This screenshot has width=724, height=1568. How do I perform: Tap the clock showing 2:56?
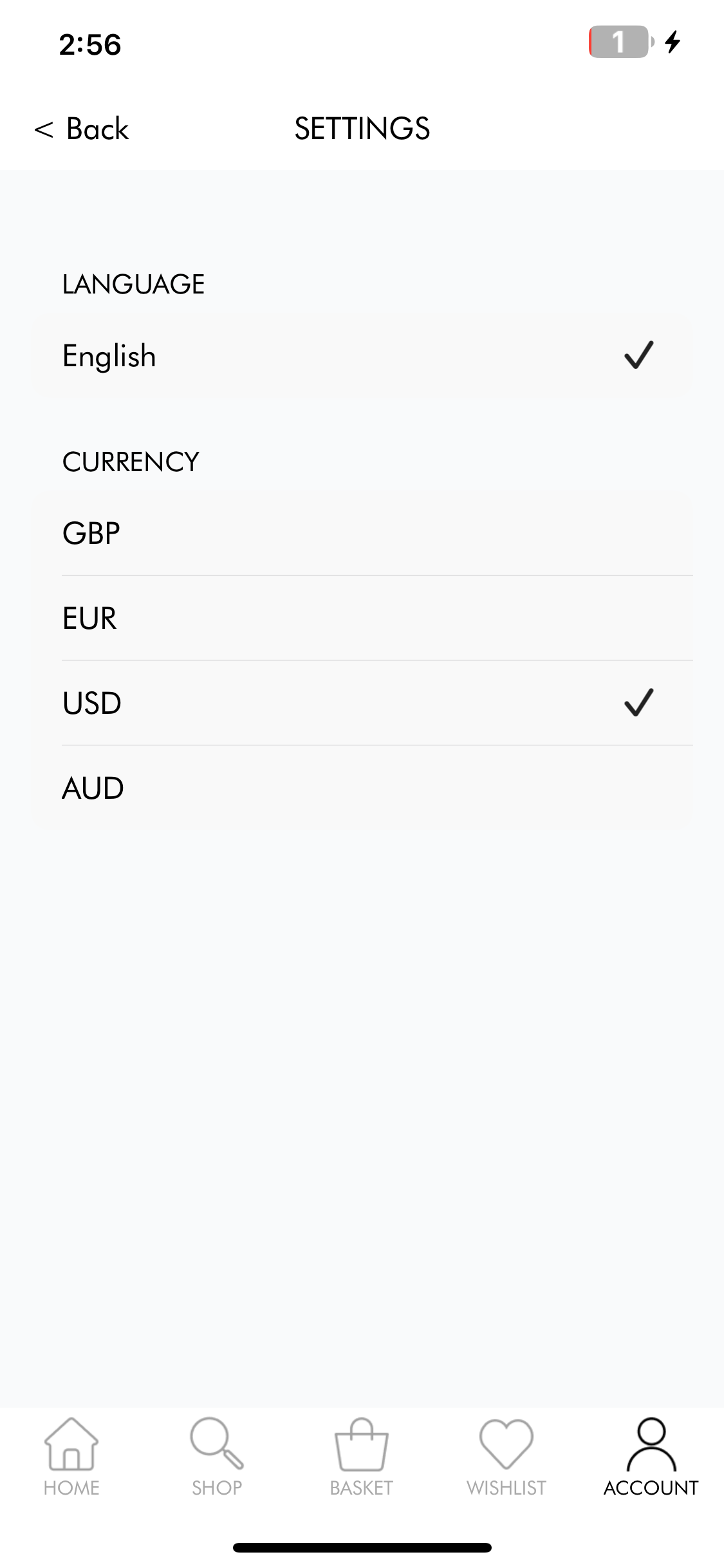[90, 44]
